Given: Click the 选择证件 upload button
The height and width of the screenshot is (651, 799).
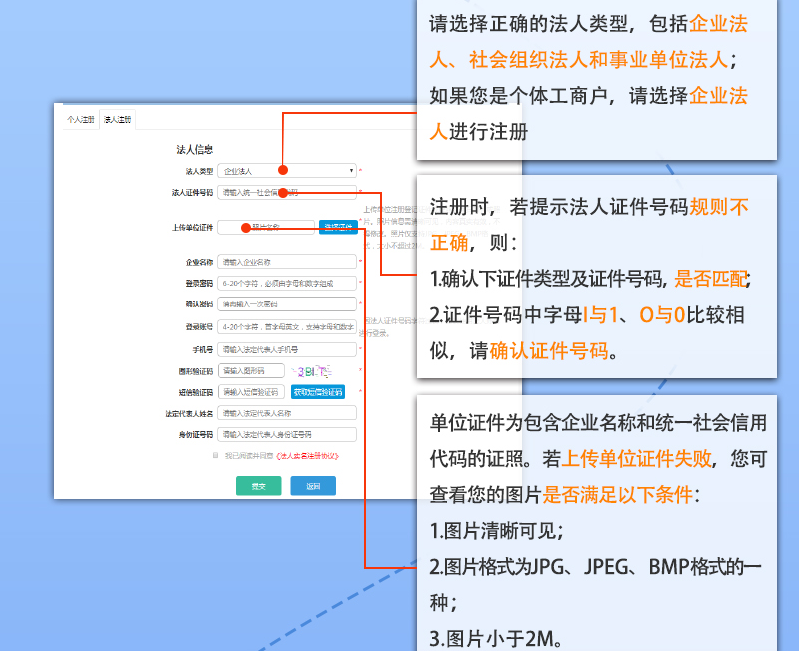Looking at the screenshot, I should (337, 228).
